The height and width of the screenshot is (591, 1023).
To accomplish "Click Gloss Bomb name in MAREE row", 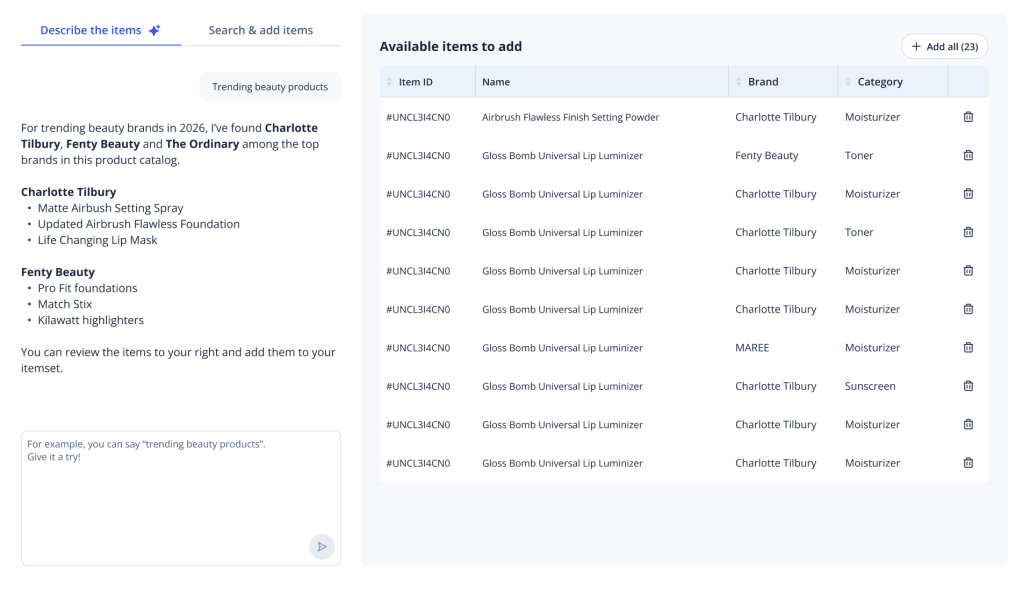I will [x=562, y=348].
